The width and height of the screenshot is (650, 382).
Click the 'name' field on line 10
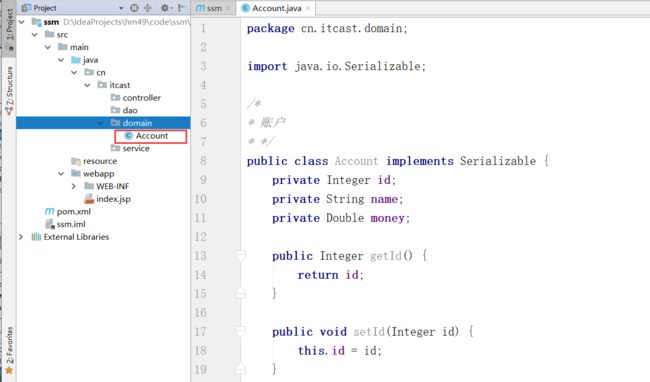coord(384,199)
